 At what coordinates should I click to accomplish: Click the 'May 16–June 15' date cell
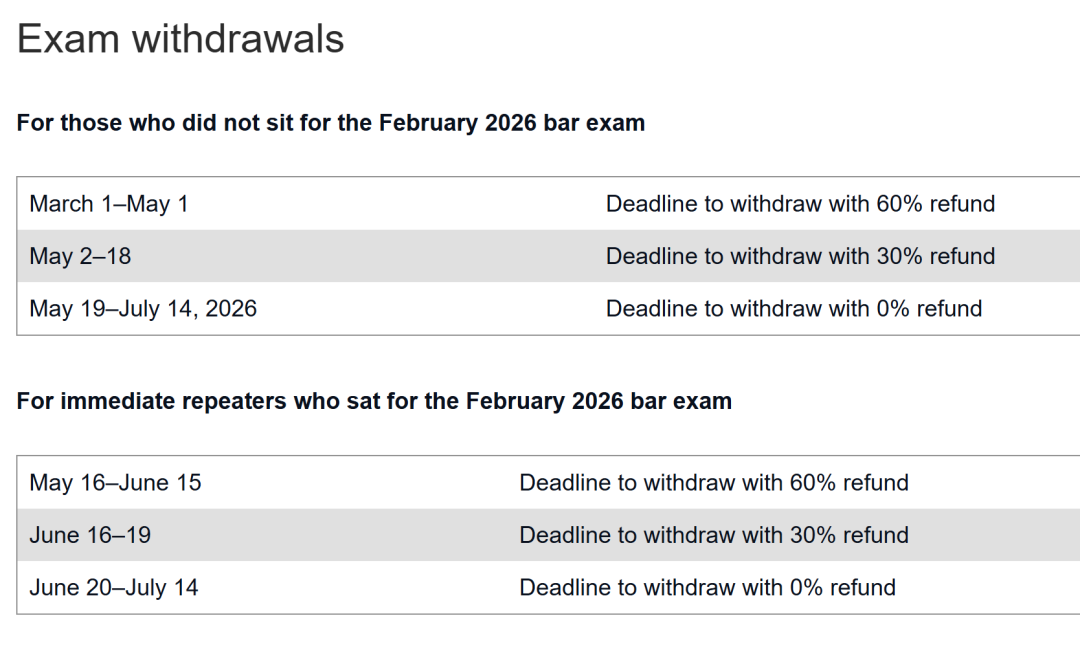tap(115, 483)
